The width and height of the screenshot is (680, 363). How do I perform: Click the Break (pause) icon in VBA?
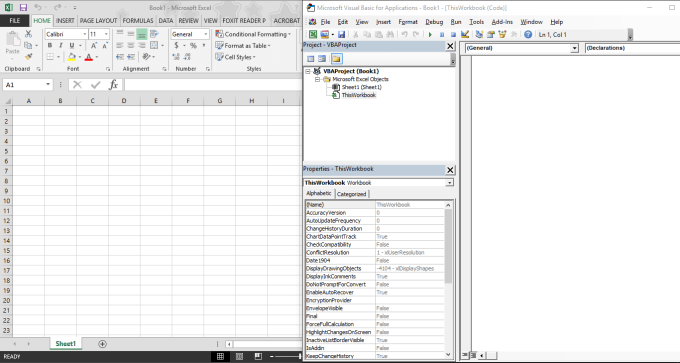(442, 34)
